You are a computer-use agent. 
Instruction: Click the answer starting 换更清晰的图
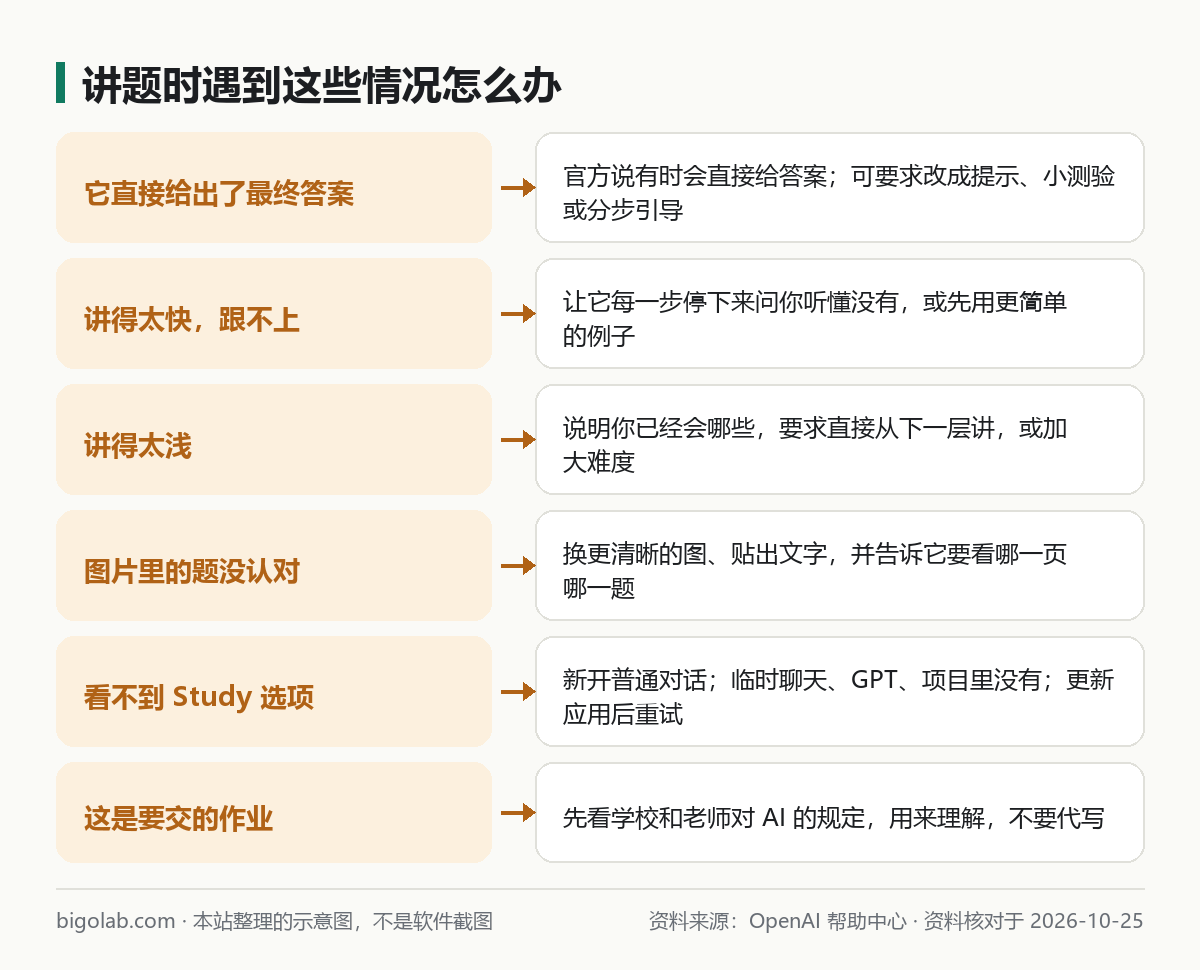840,565
